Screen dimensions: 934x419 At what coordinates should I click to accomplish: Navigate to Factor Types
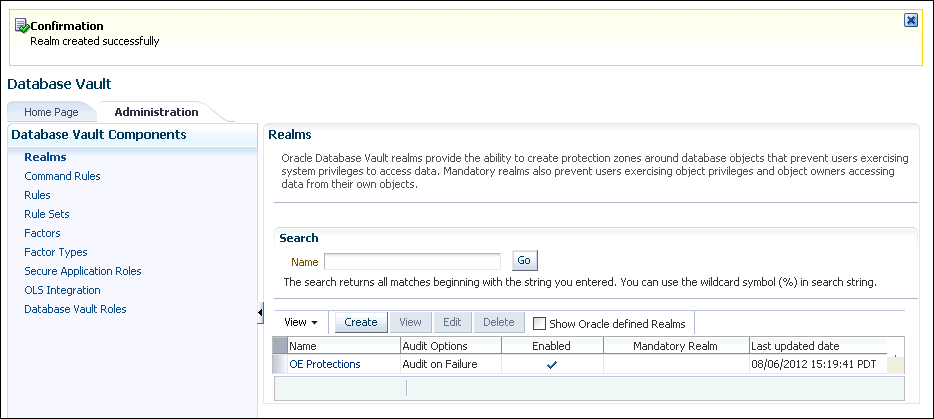point(56,252)
